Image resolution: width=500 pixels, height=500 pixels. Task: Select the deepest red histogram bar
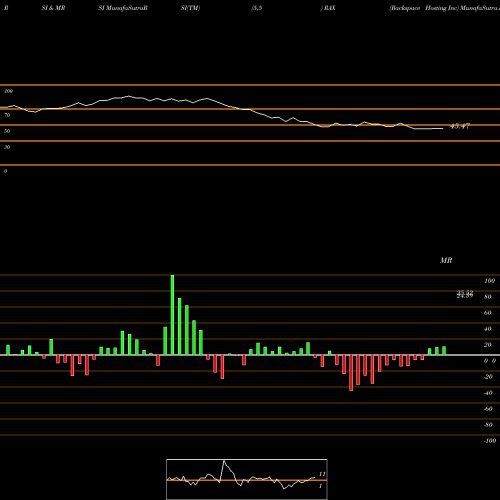click(x=351, y=373)
